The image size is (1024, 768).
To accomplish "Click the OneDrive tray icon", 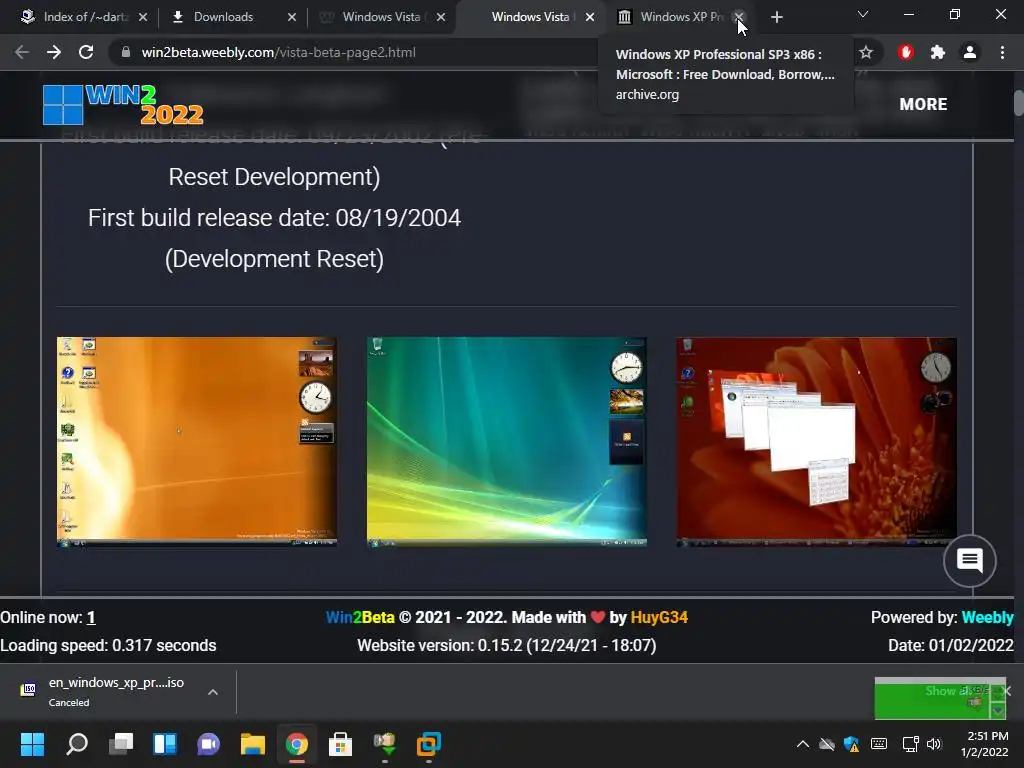I will (x=827, y=744).
